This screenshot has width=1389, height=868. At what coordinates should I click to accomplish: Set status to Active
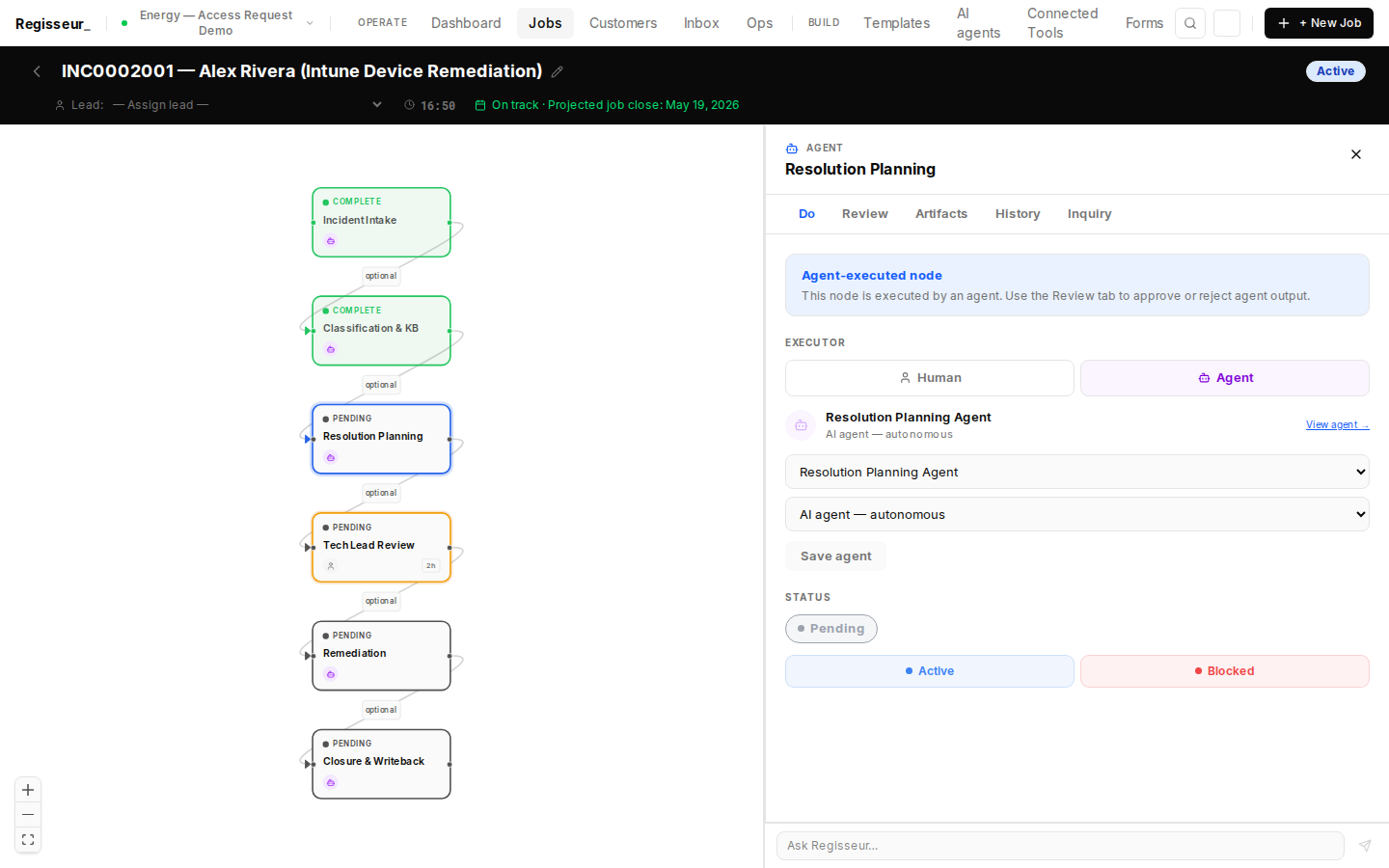coord(930,671)
